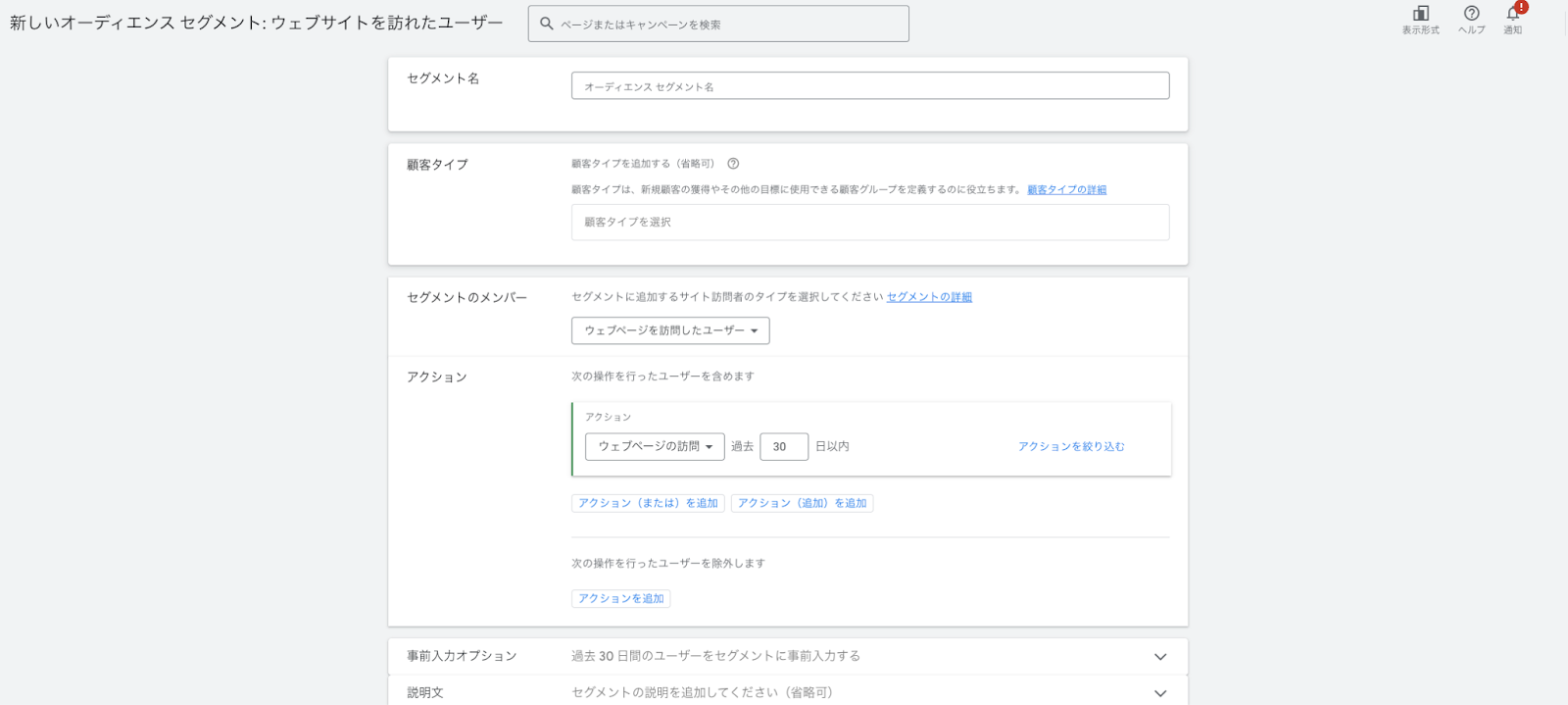Expand the 事前入力オプション chevron
1568x705 pixels.
point(1160,657)
